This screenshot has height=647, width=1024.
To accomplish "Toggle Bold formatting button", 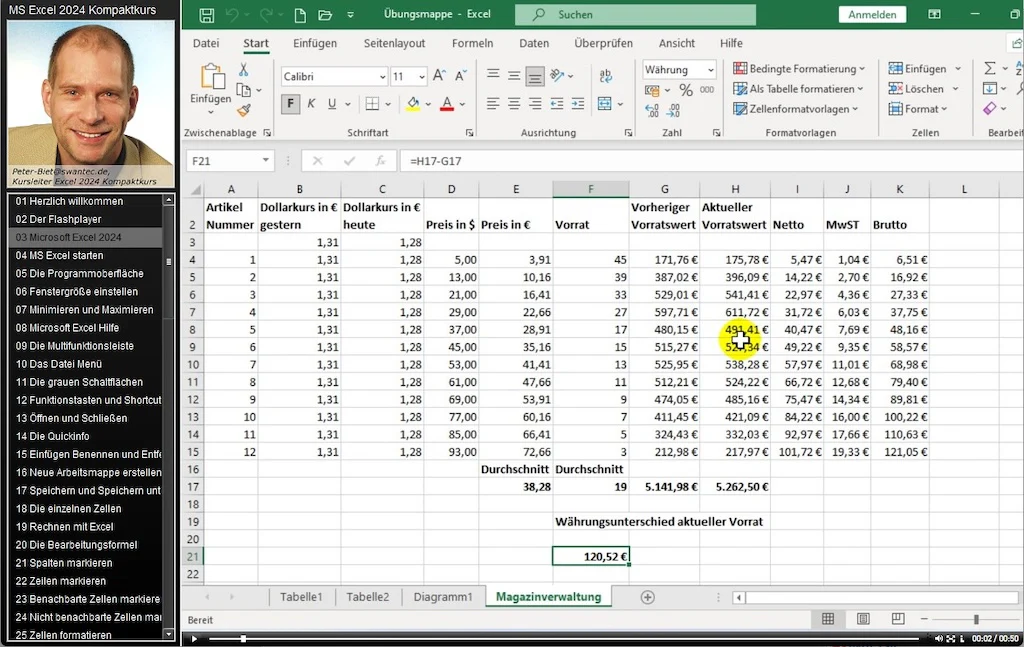I will 291,103.
